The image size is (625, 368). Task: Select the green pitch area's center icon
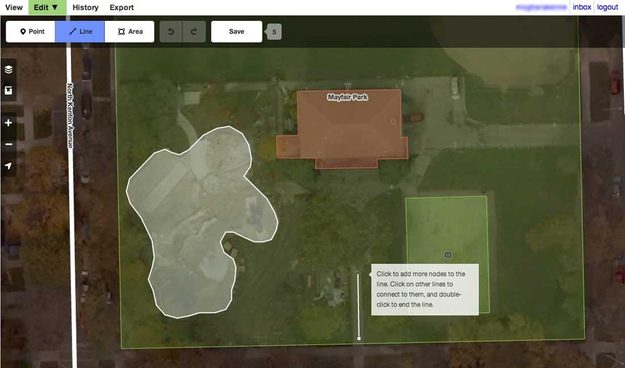coord(448,255)
